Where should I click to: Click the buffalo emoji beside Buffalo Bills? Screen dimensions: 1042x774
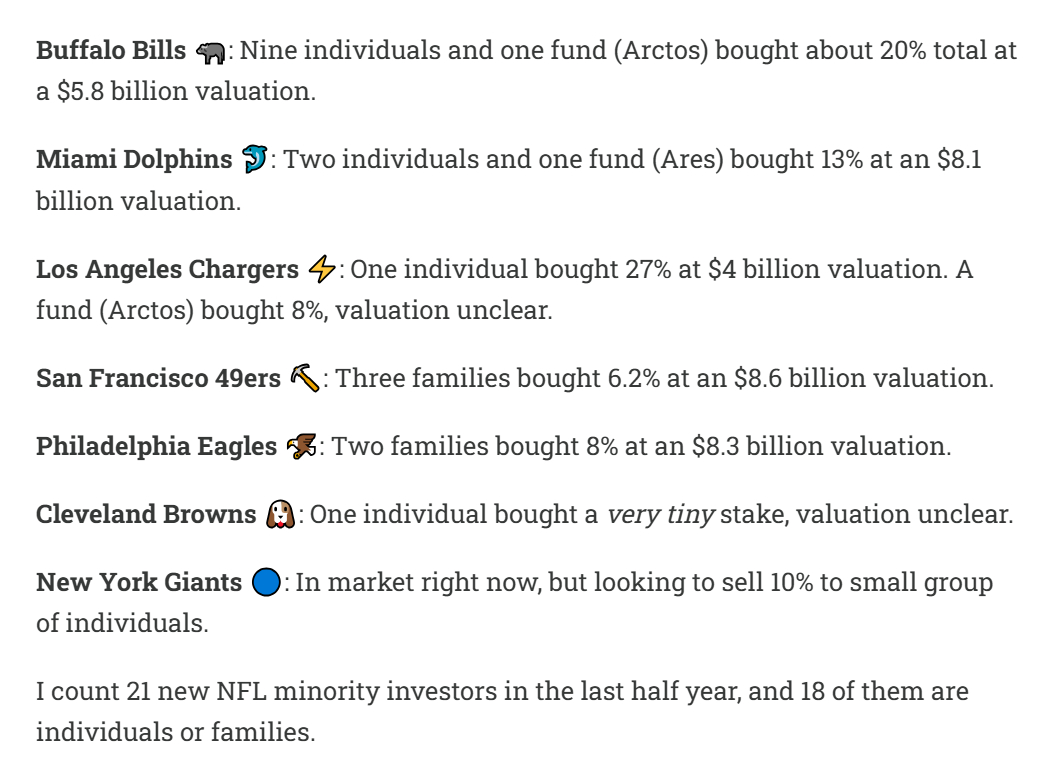[x=211, y=53]
